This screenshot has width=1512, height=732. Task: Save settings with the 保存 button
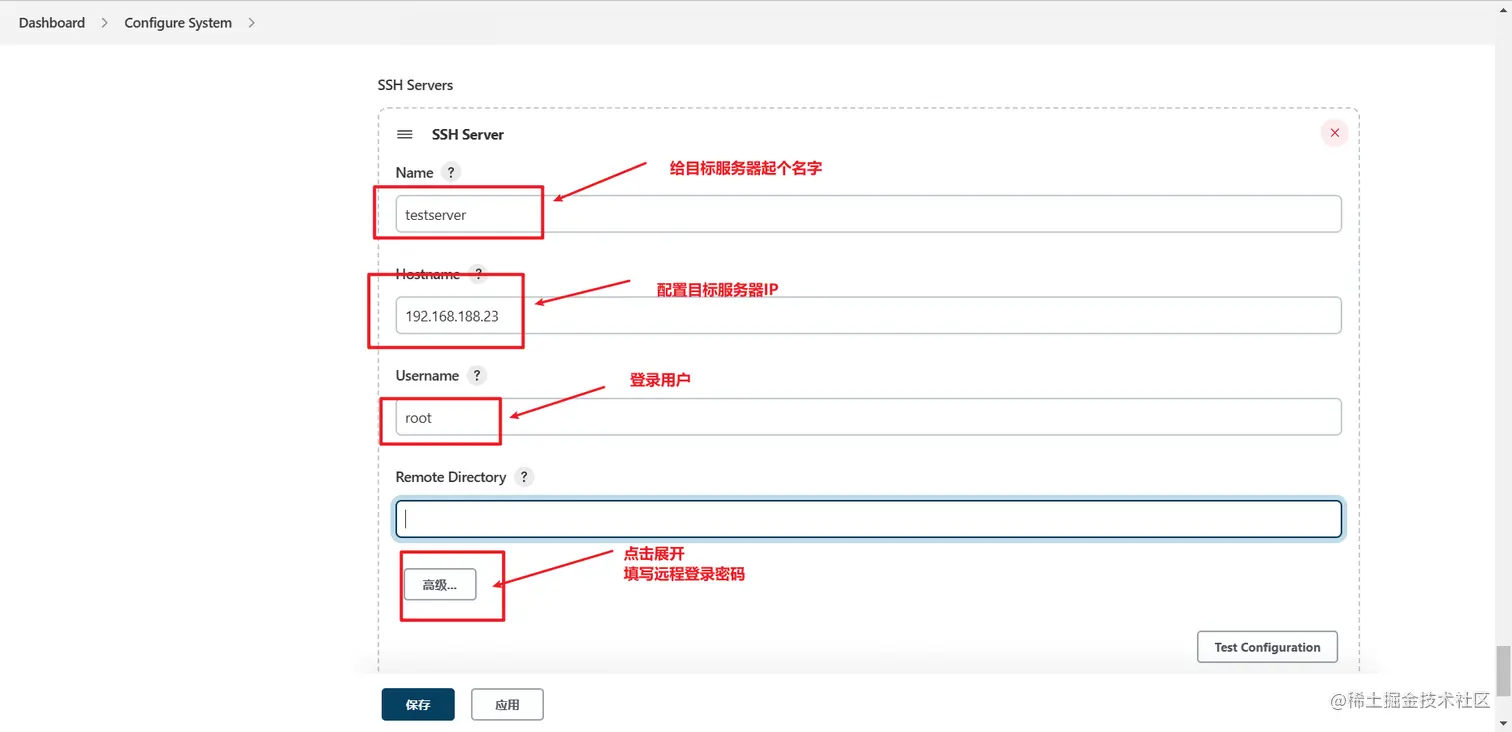(x=418, y=705)
